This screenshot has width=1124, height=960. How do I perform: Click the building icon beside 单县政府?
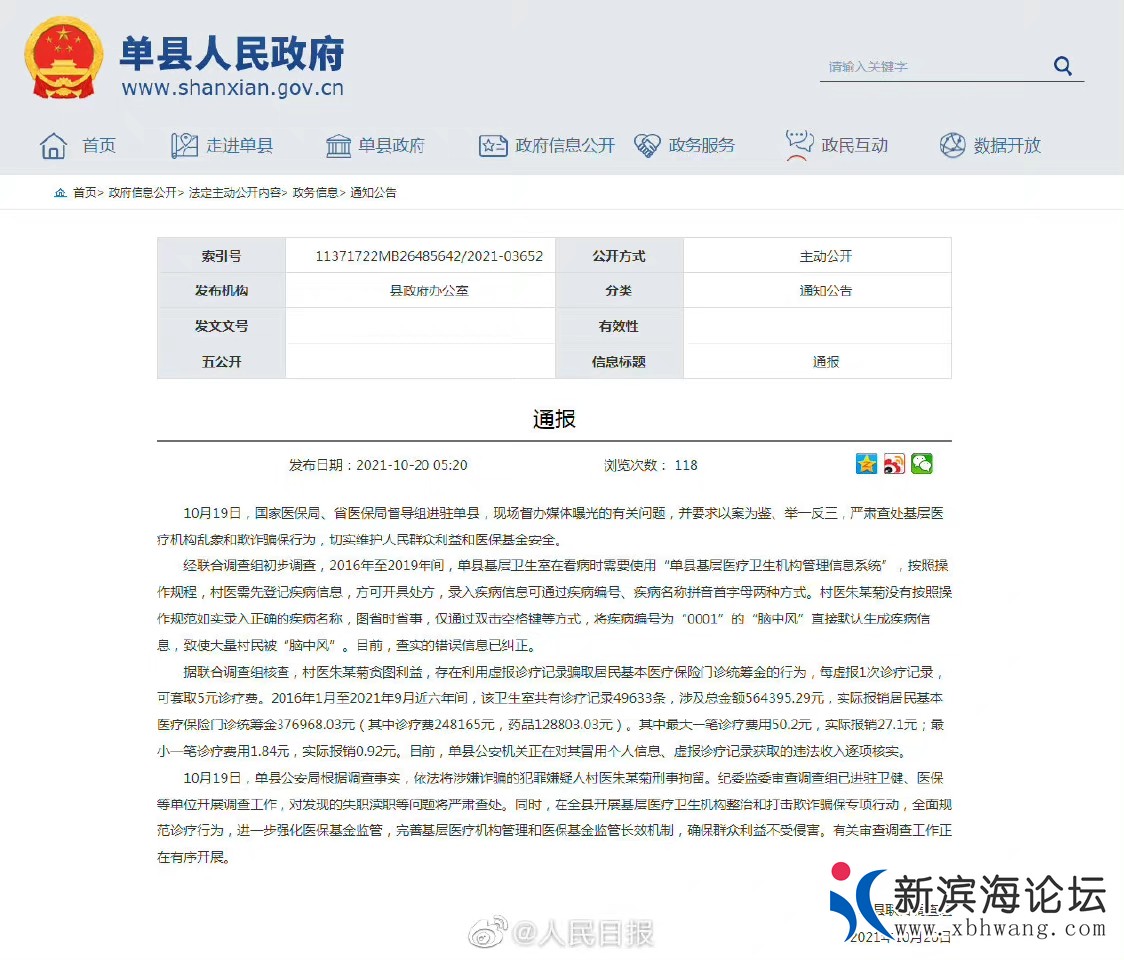[x=338, y=146]
